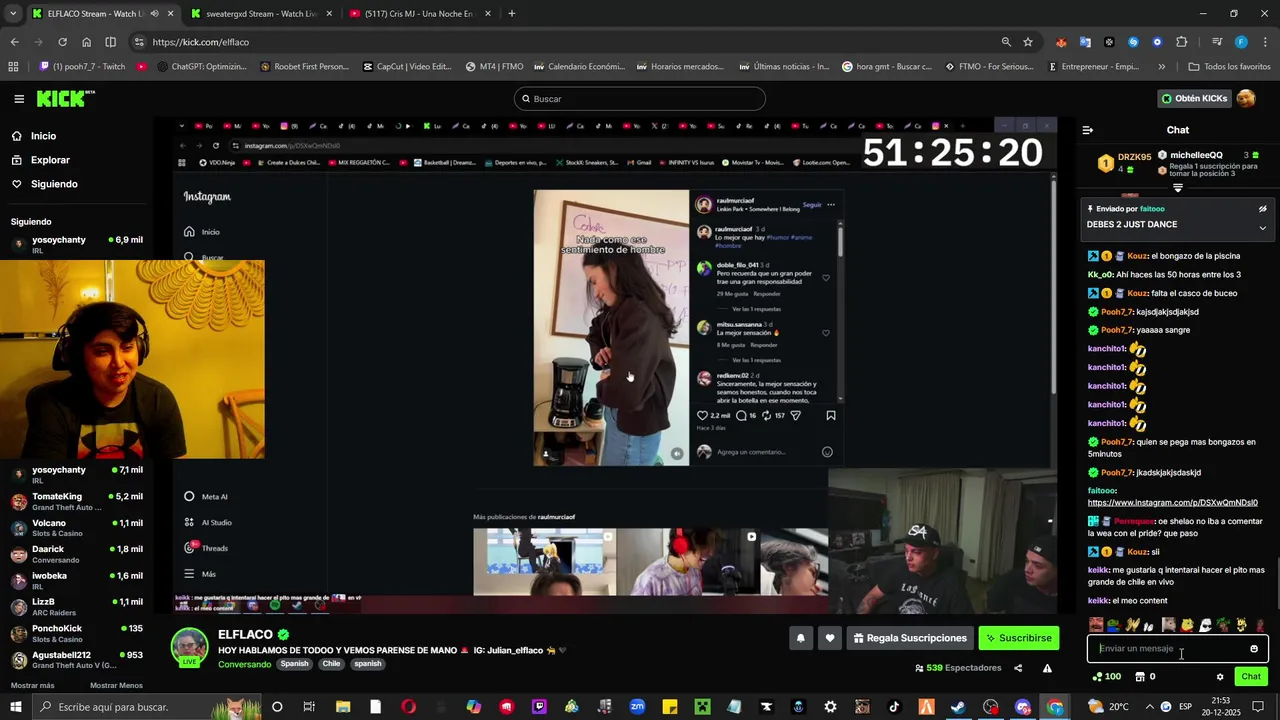1280x720 pixels.
Task: Toggle follow heart for ELFLACO
Action: coord(829,638)
